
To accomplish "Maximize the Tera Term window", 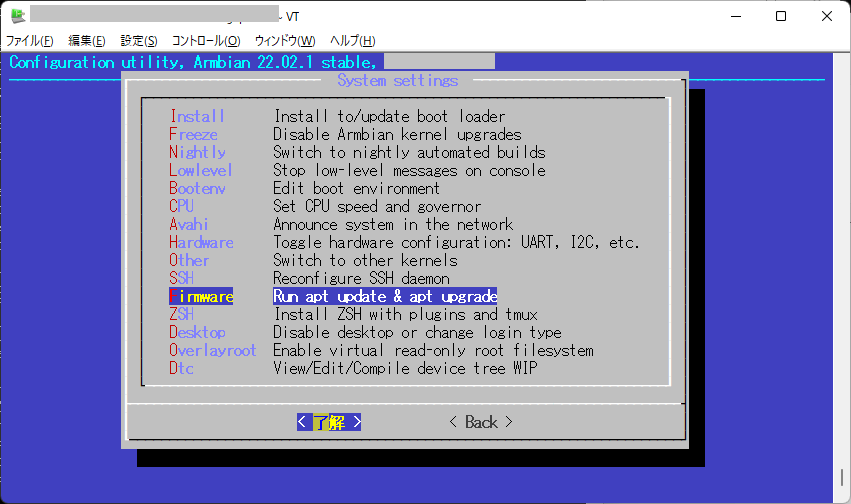I will coord(781,16).
